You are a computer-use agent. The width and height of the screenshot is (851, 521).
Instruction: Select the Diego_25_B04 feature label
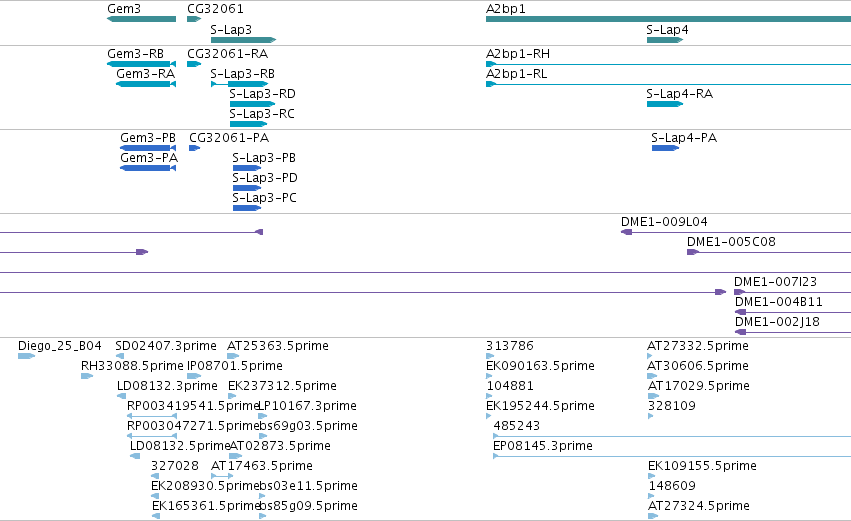point(60,346)
